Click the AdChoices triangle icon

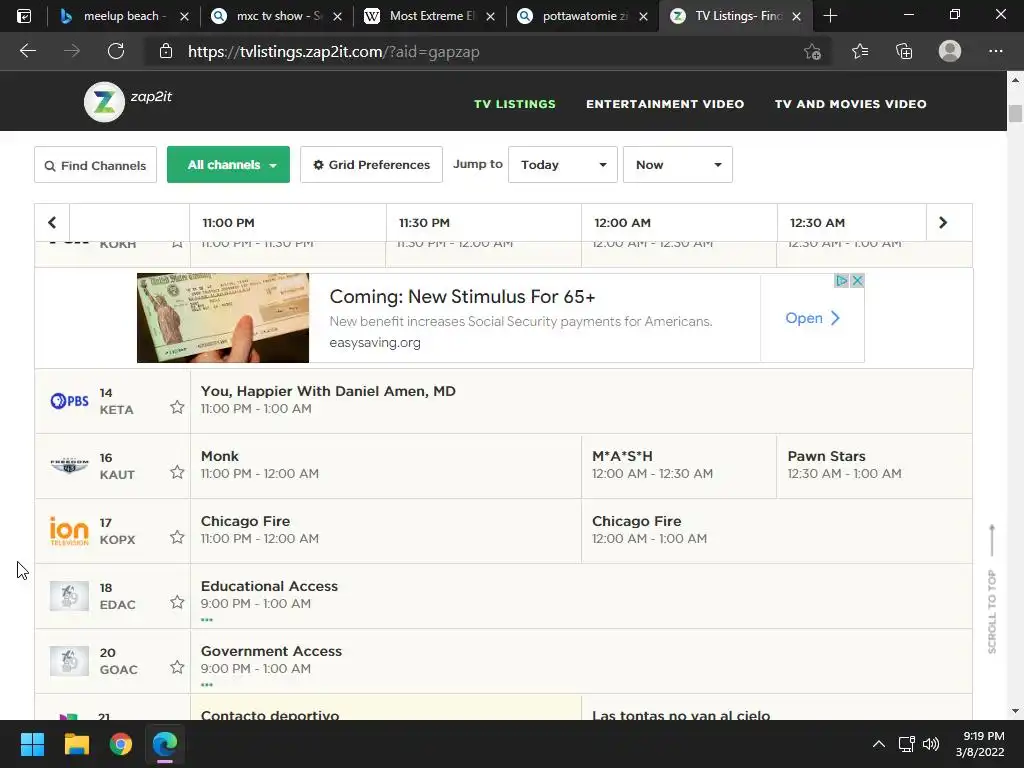point(842,281)
